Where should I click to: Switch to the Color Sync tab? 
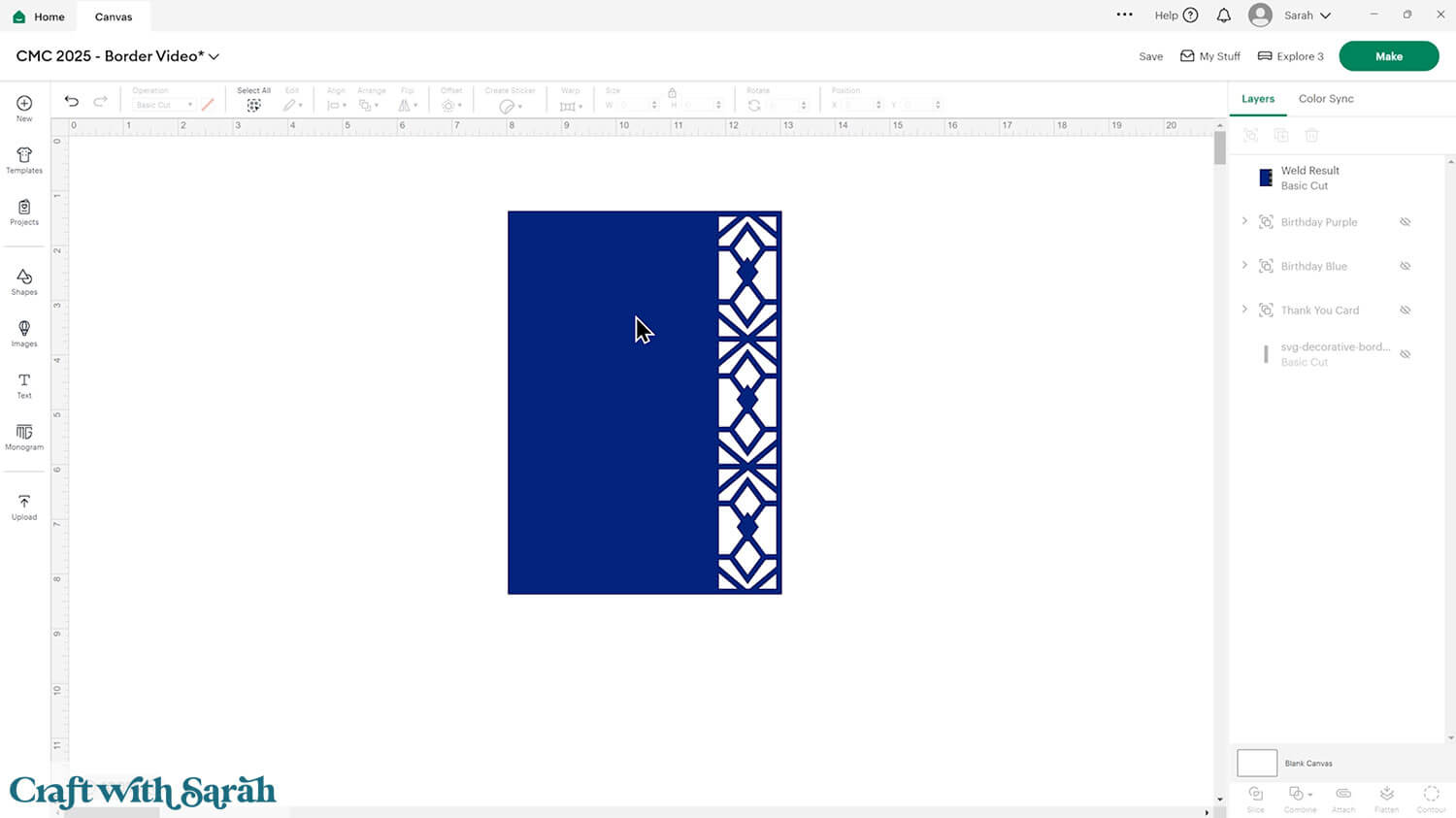pyautogui.click(x=1326, y=99)
